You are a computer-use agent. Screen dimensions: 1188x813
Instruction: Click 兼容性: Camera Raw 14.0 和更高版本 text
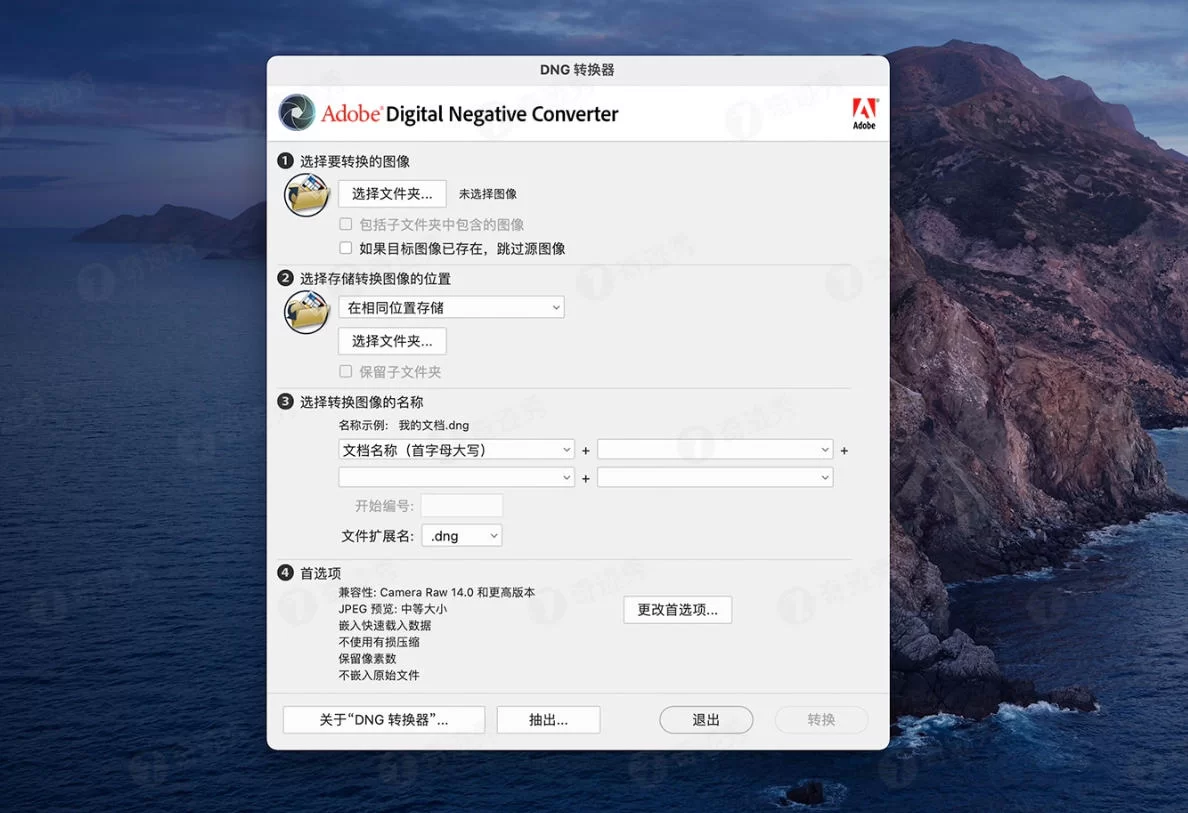(436, 593)
